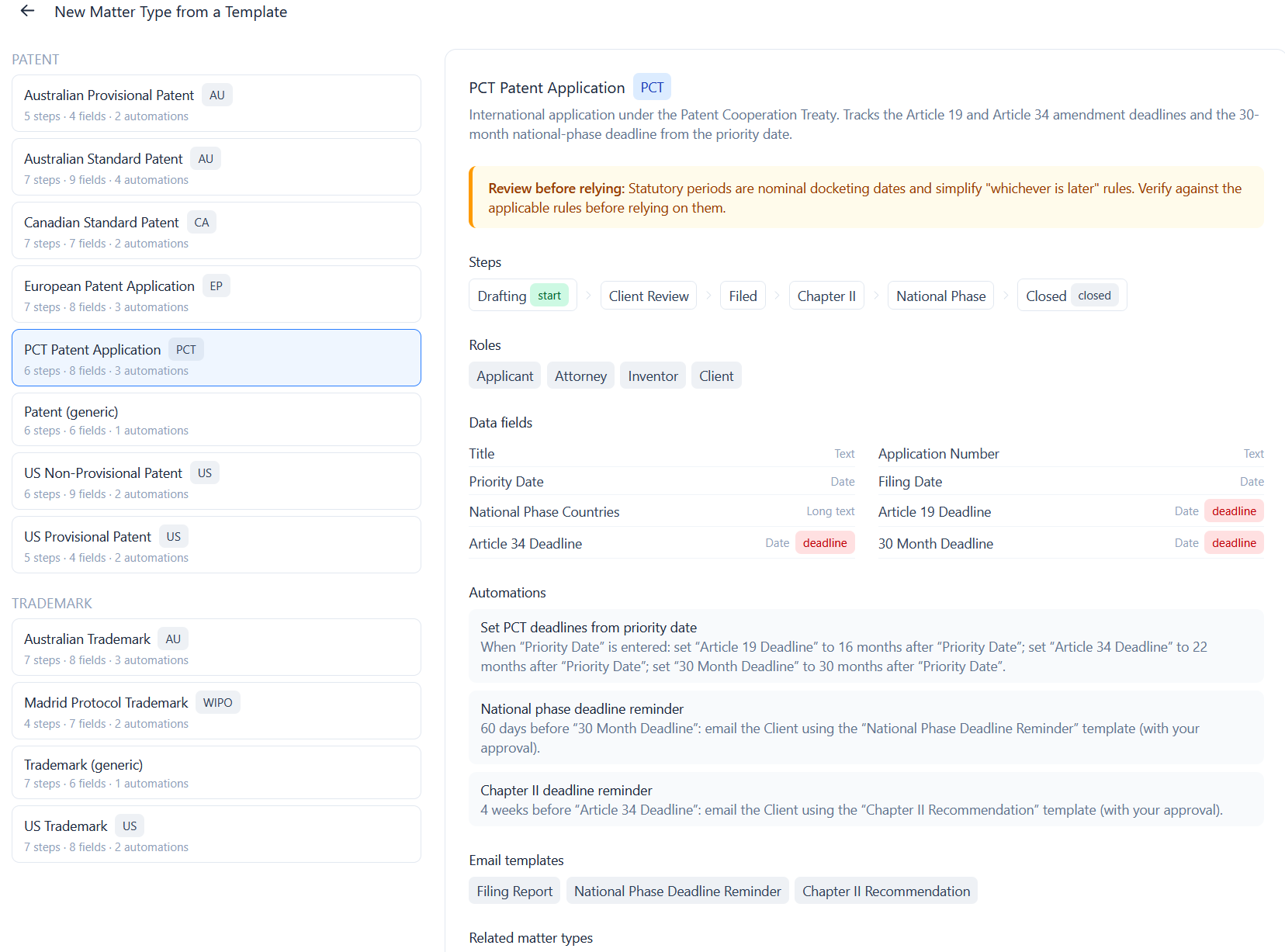This screenshot has width=1285, height=952.
Task: Click the Related matter types heading
Action: [x=531, y=937]
